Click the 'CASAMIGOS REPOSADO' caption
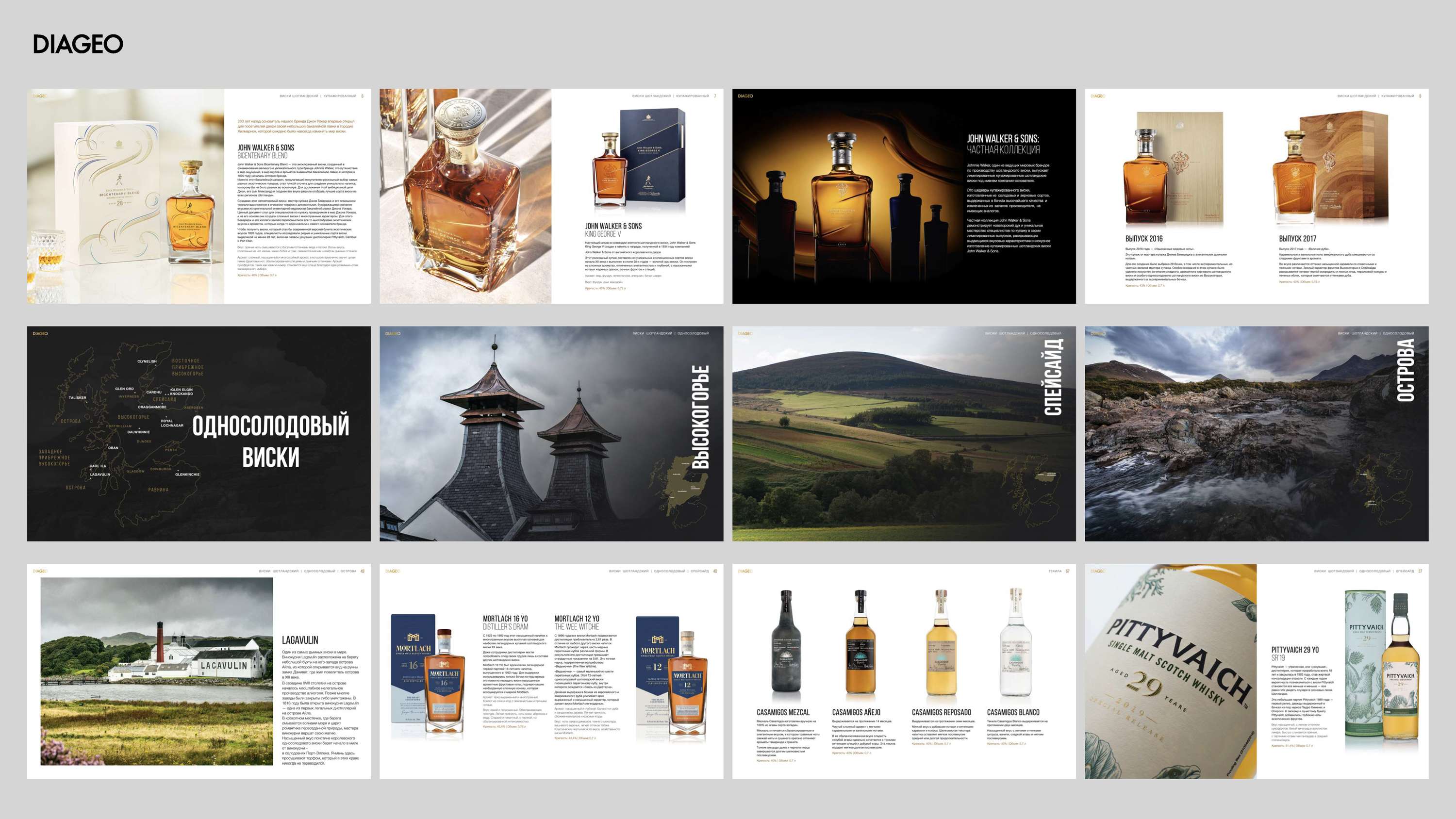Viewport: 1456px width, 819px height. (941, 712)
